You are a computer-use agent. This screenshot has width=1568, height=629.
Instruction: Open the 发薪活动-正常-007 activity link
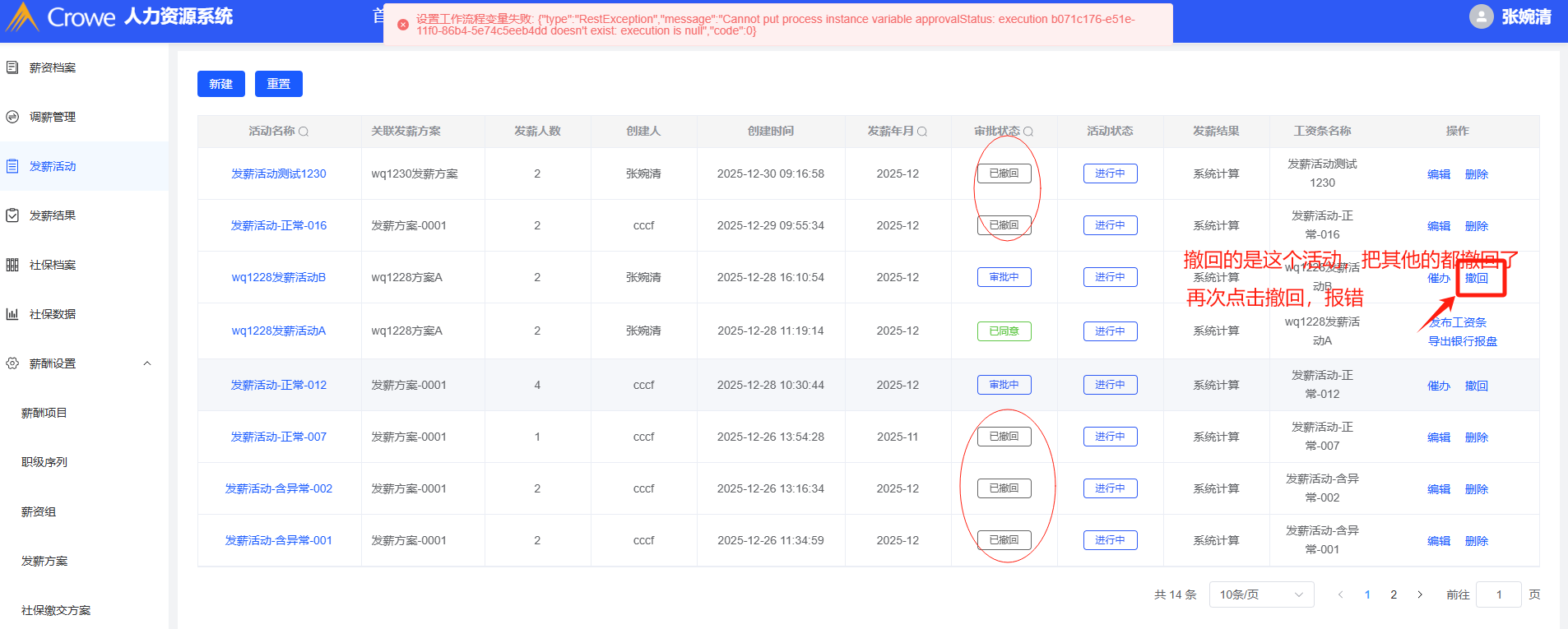click(x=279, y=437)
